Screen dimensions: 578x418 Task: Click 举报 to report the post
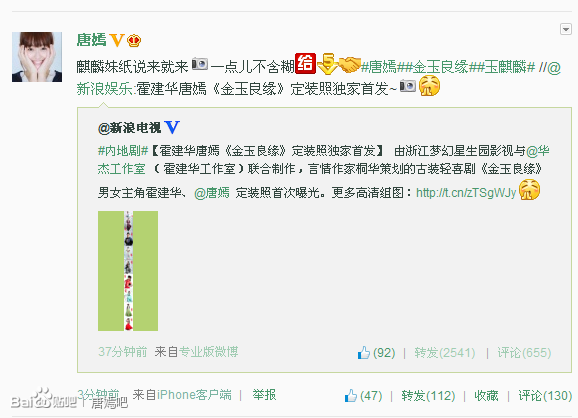coord(264,395)
